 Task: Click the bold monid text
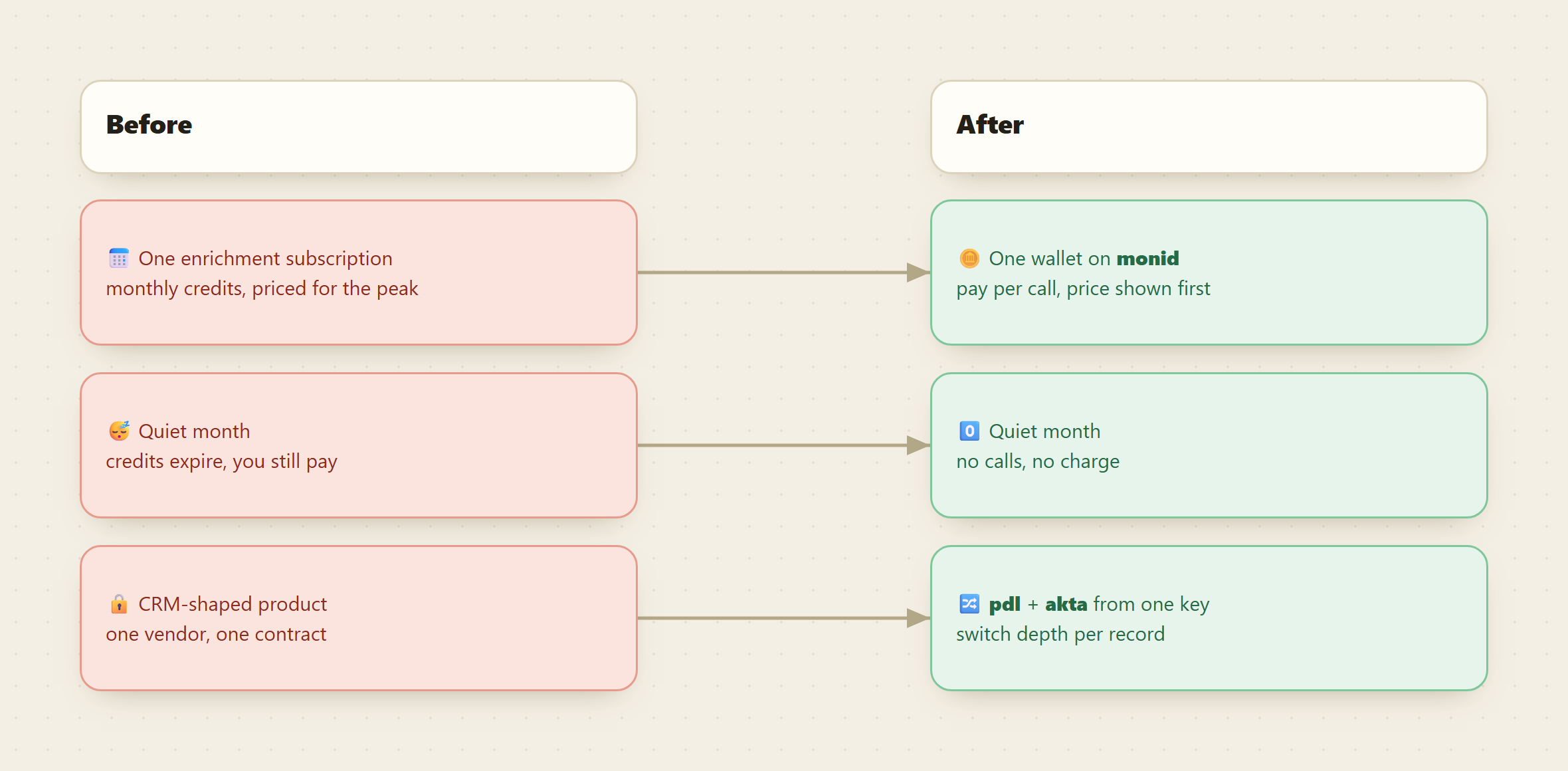[1147, 258]
